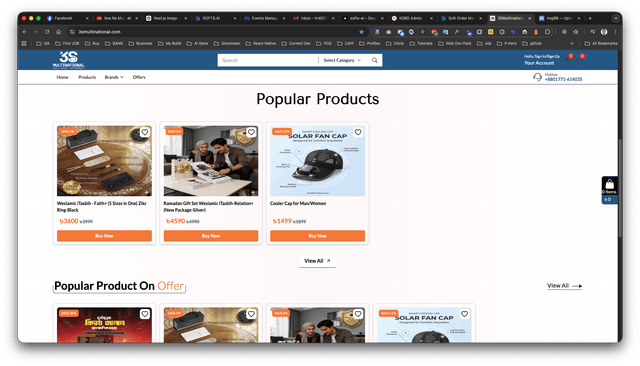Favorite the Weslamic Tasbih Zikr Ring-Black product
Image resolution: width=640 pixels, height=366 pixels.
click(x=144, y=132)
